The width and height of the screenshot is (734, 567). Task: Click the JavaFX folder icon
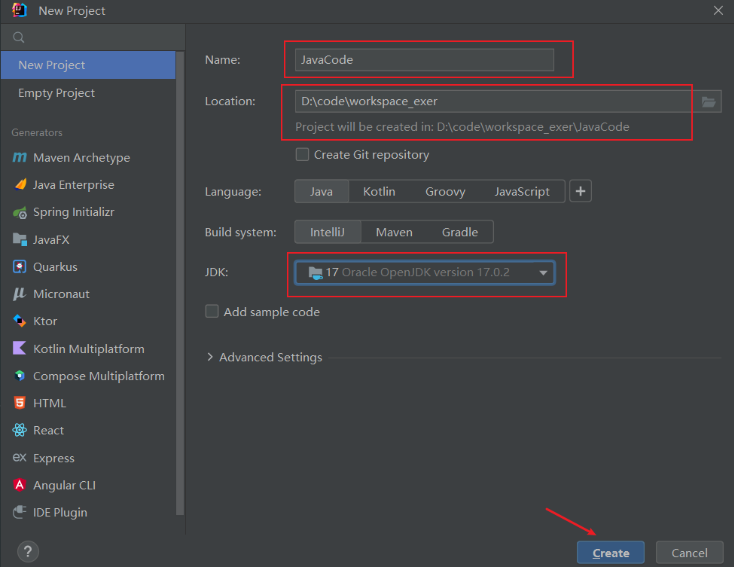coord(20,240)
